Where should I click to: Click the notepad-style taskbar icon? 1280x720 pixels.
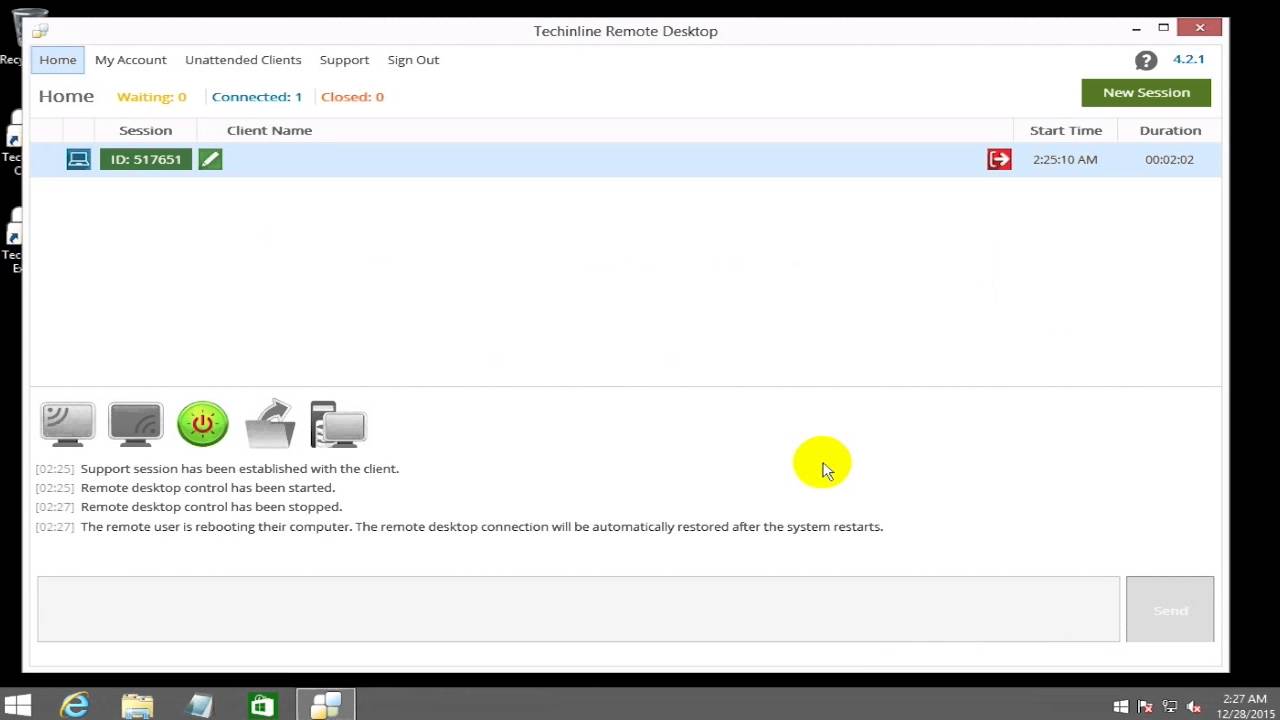pos(200,706)
